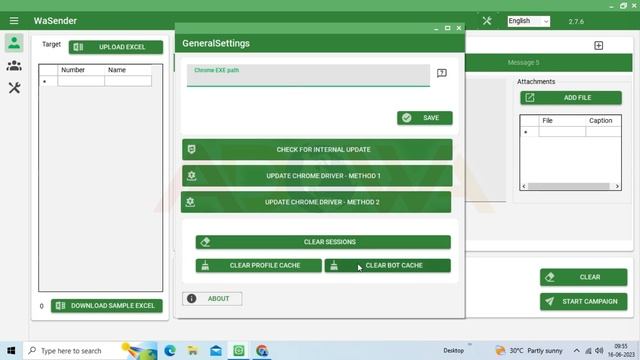Click the empty Number cell in first row
Image resolution: width=640 pixels, height=360 pixels.
click(81, 81)
